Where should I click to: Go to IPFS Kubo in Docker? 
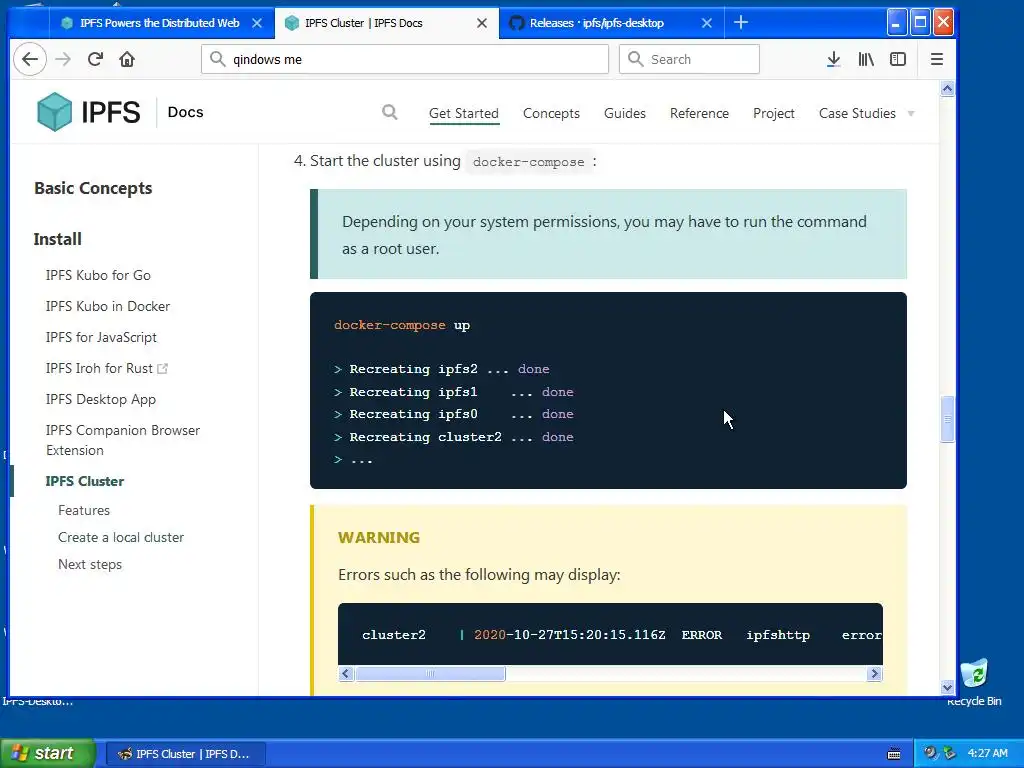point(108,306)
